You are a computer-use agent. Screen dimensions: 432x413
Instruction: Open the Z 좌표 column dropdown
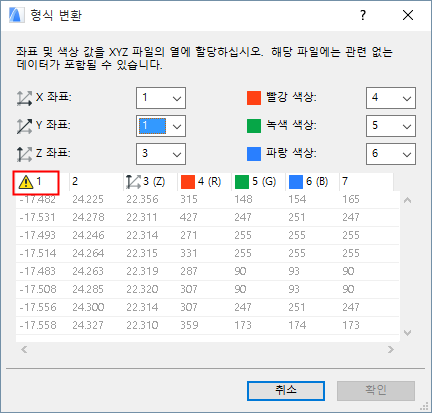[161, 154]
